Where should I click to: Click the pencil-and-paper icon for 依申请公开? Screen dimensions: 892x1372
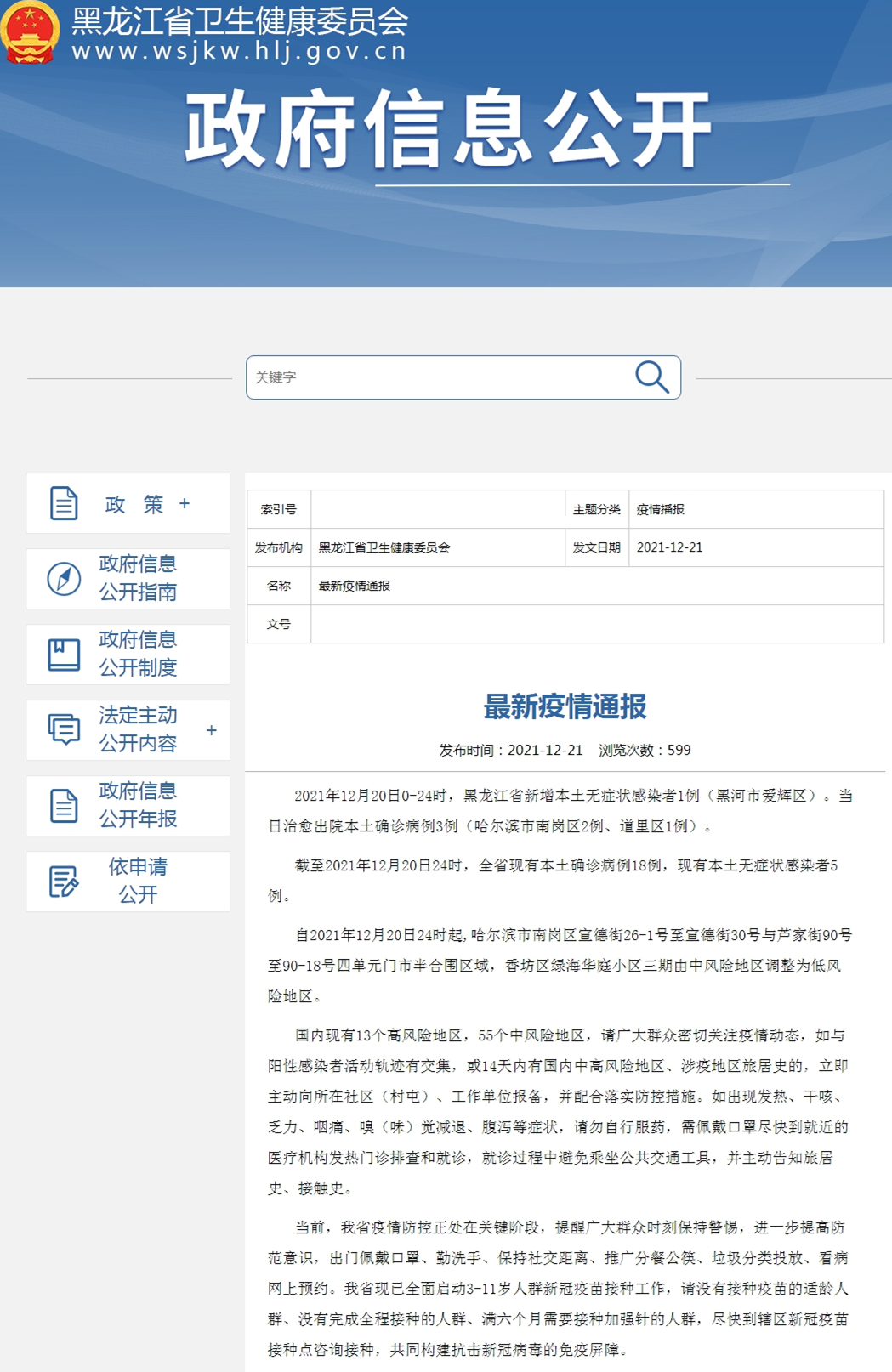(64, 882)
